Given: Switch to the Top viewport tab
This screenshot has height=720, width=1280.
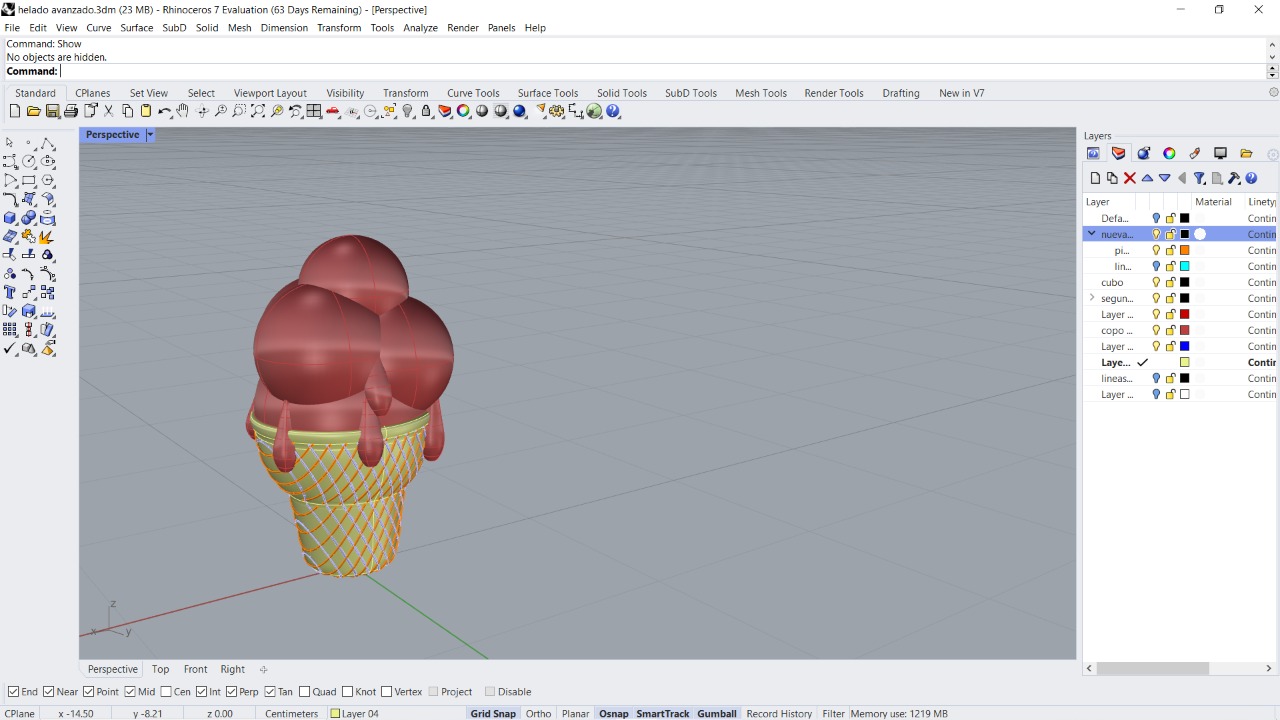Looking at the screenshot, I should click(160, 670).
